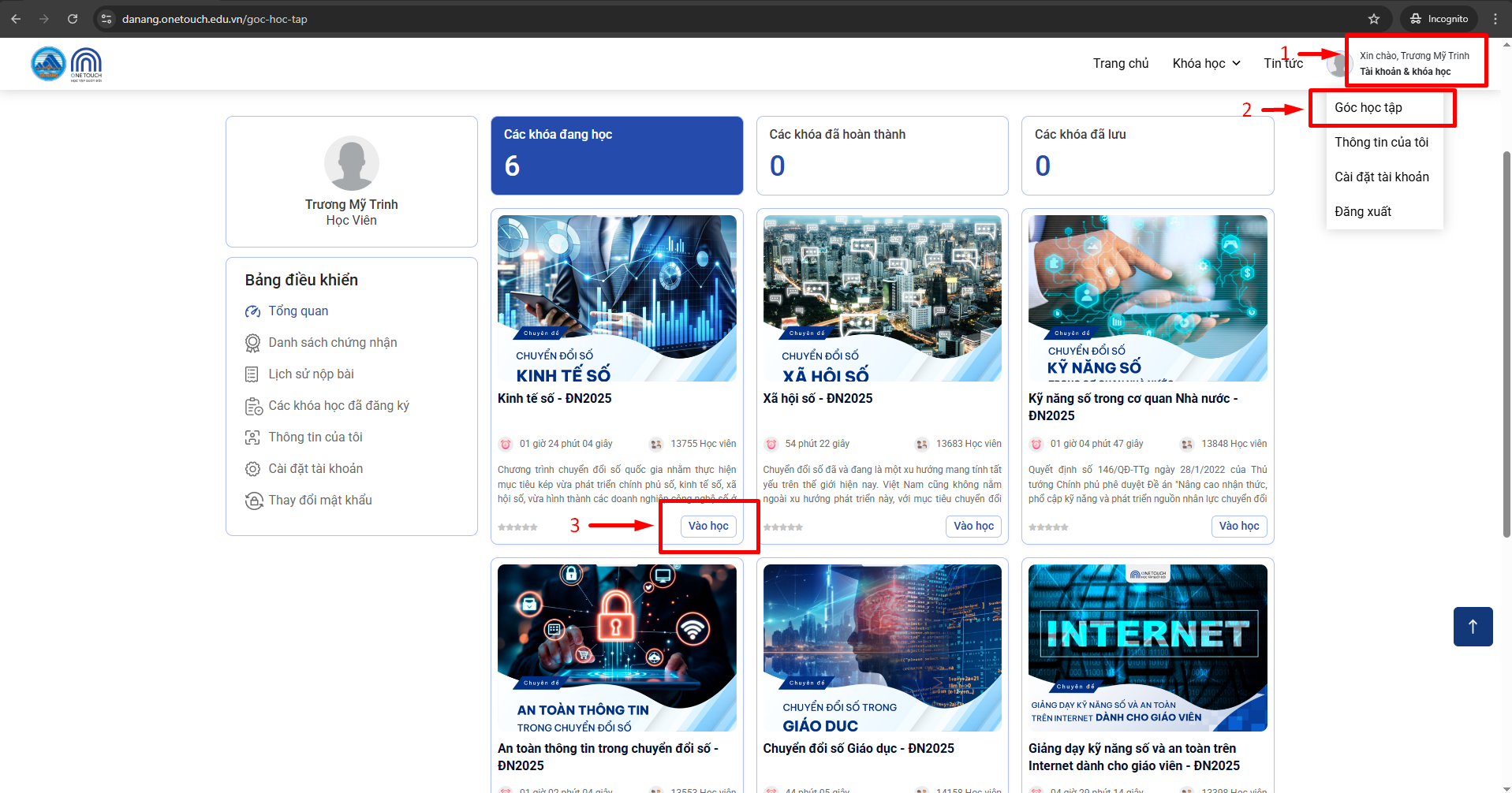Click the browser address bar URL
Viewport: 1512px width, 793px height.
(215, 19)
